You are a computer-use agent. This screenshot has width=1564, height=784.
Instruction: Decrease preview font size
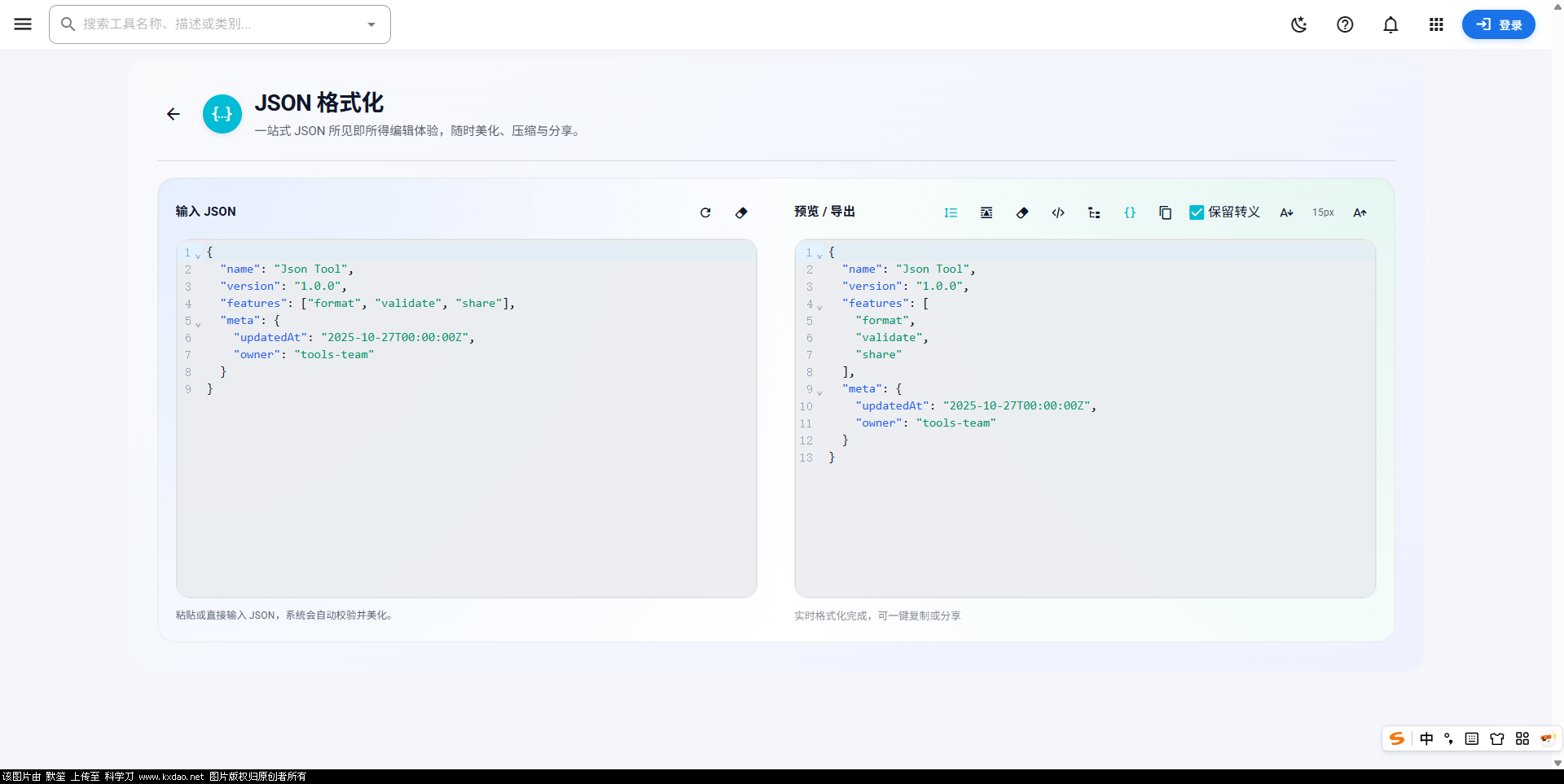(x=1286, y=212)
